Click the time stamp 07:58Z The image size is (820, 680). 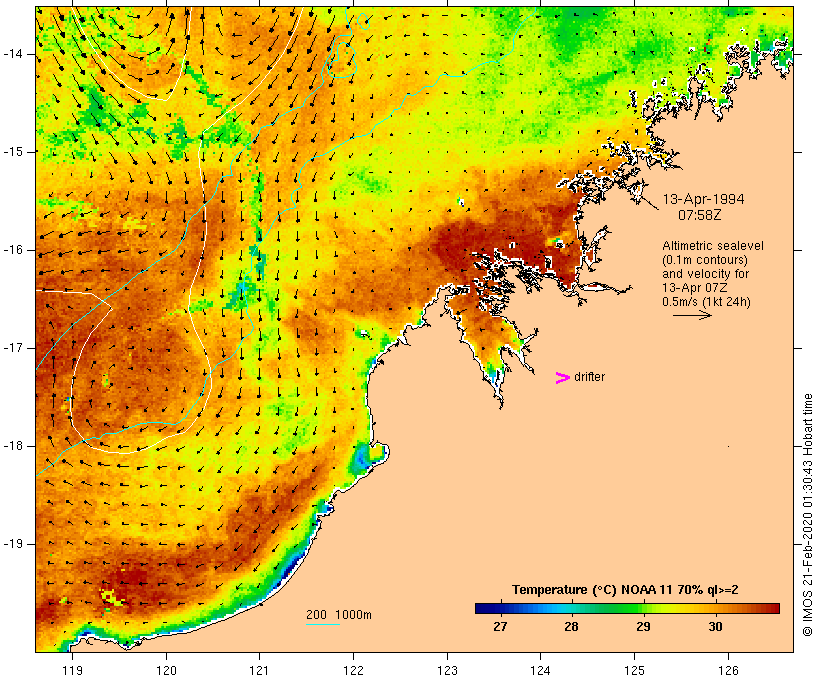[x=700, y=215]
